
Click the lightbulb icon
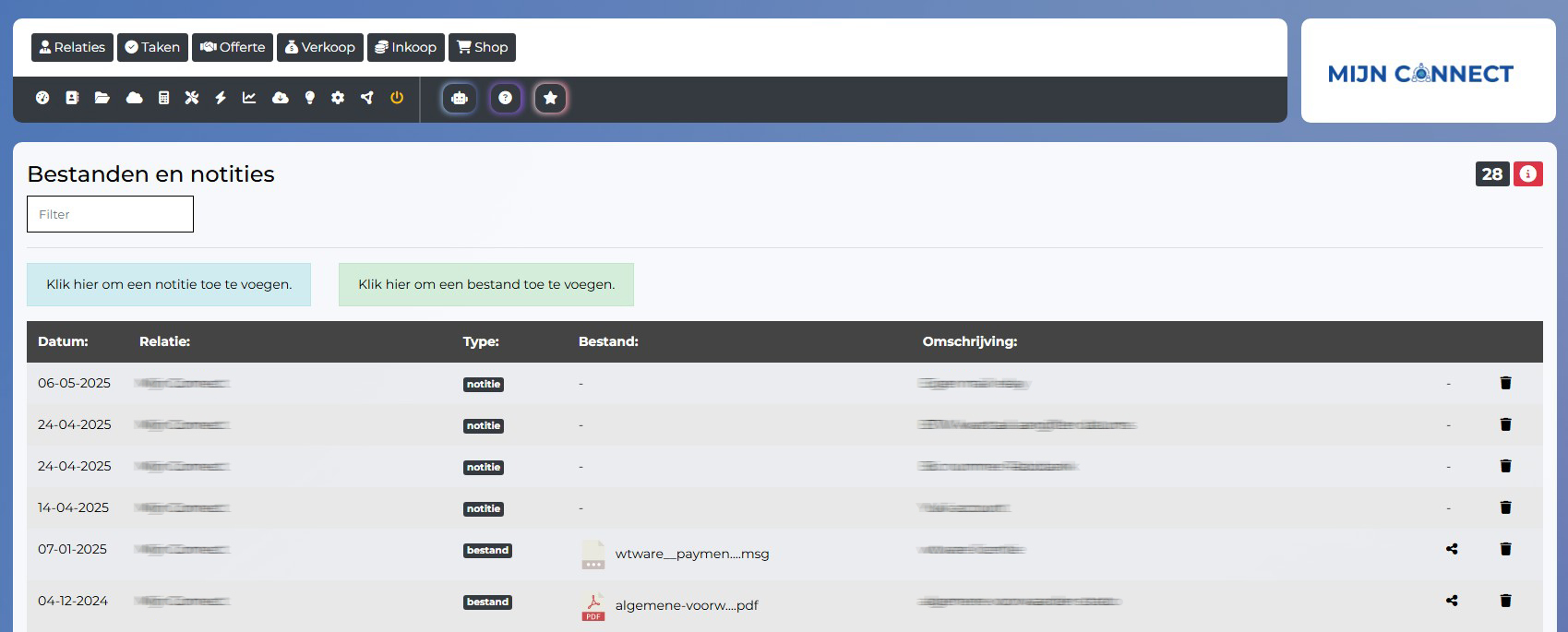[x=310, y=98]
